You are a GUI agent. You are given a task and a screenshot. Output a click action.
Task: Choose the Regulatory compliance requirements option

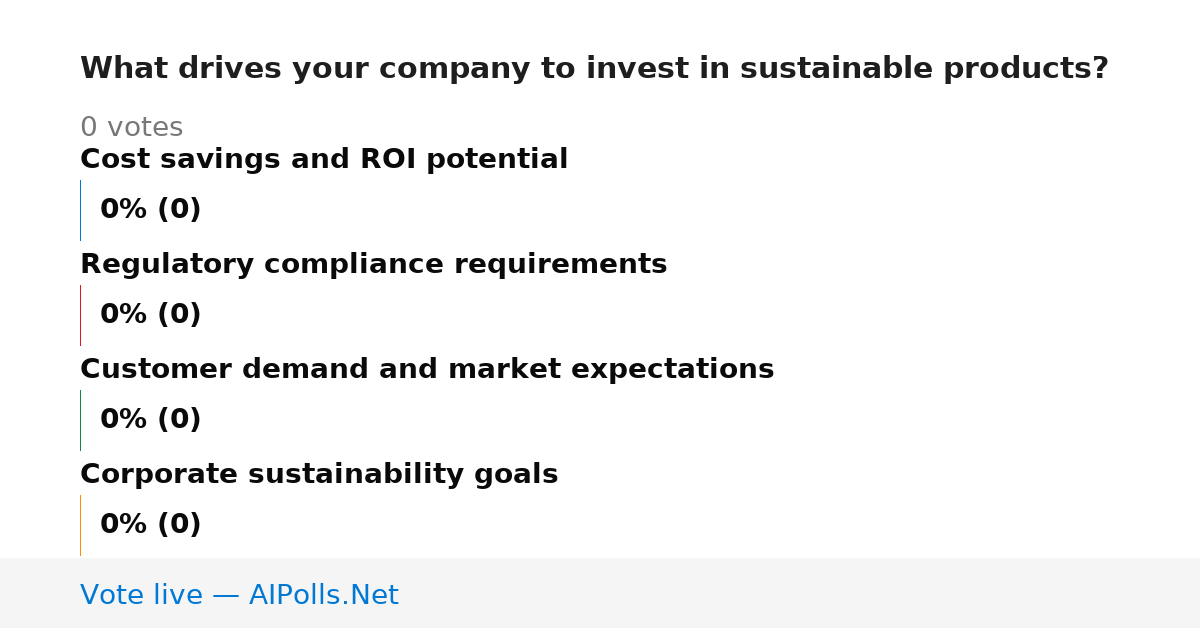tap(373, 265)
